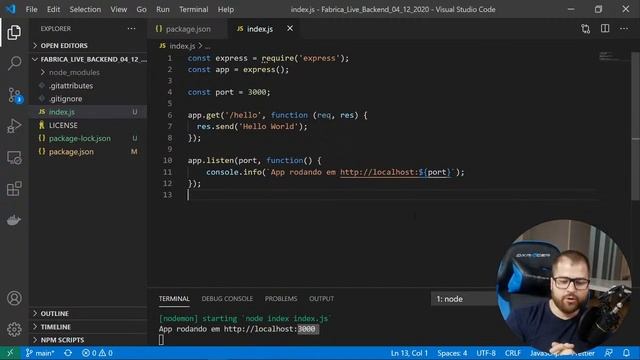640x360 pixels.
Task: Switch to the Problems panel tab
Action: [281, 299]
